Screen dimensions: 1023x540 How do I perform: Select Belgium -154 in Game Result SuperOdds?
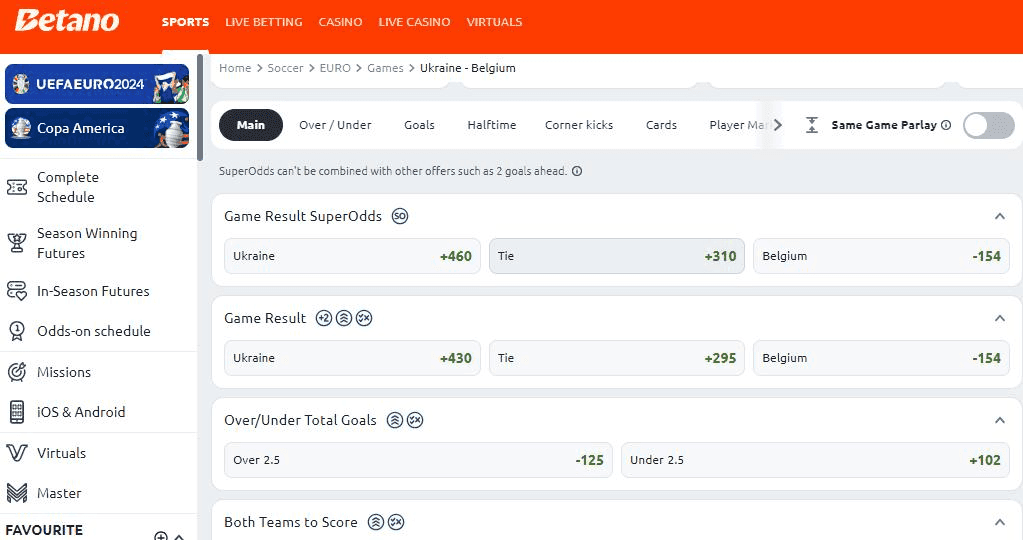pyautogui.click(x=881, y=256)
